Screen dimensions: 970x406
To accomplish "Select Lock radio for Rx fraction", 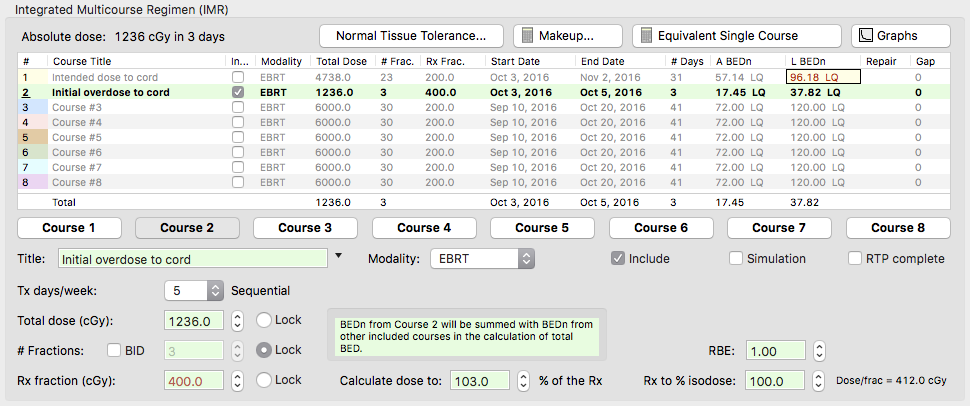I will 264,380.
